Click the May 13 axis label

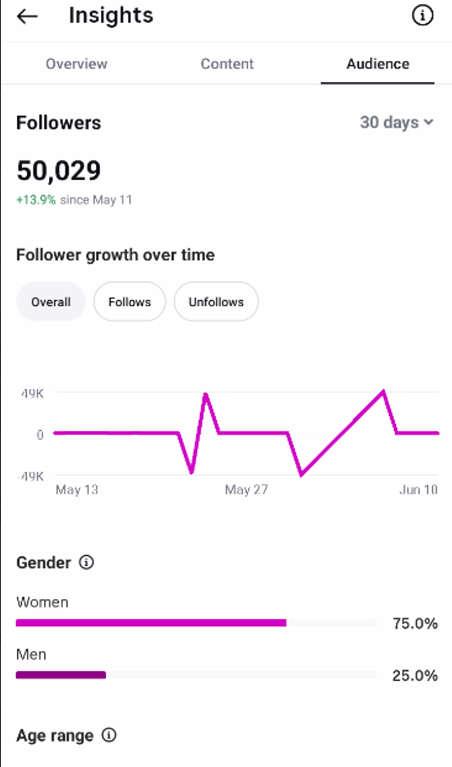[77, 490]
